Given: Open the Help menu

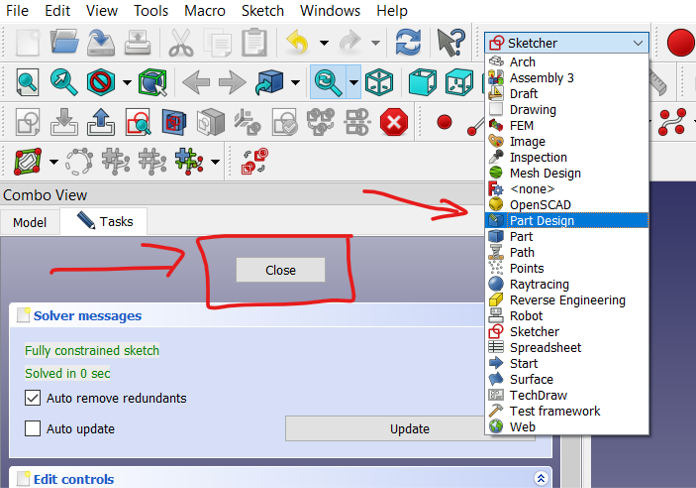Looking at the screenshot, I should [x=392, y=11].
